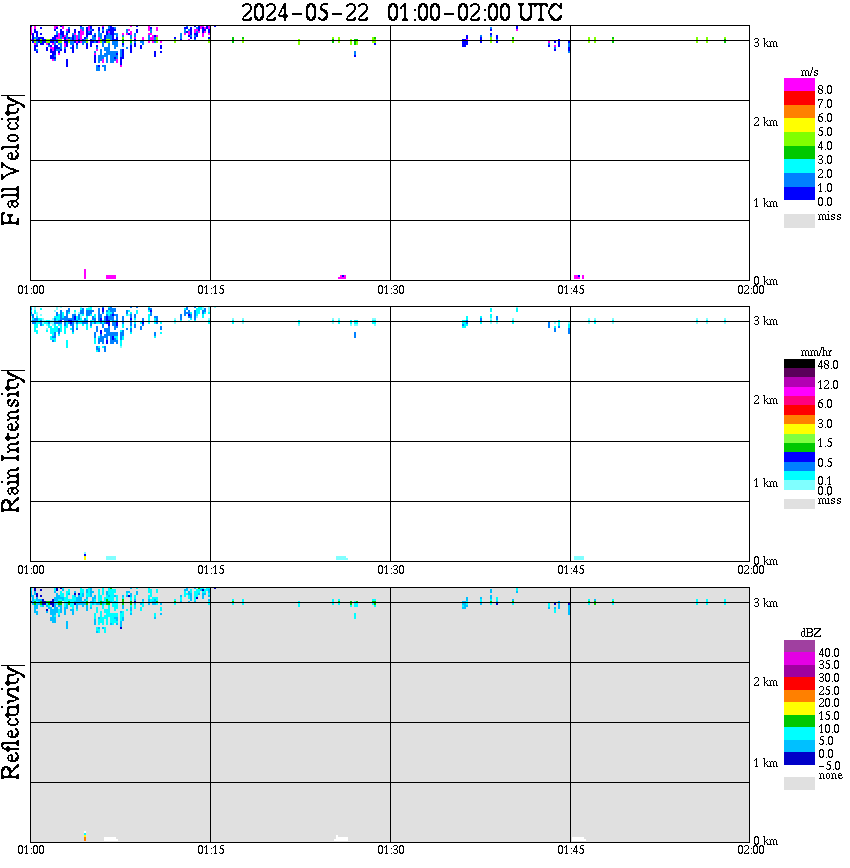Choose the red swatch in the dBZ legend
The image size is (850, 868).
[799, 683]
